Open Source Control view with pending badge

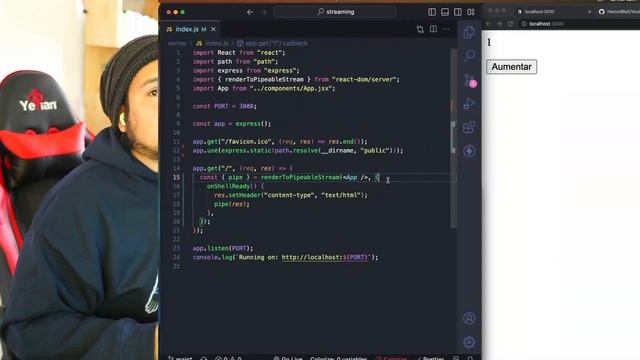469,80
